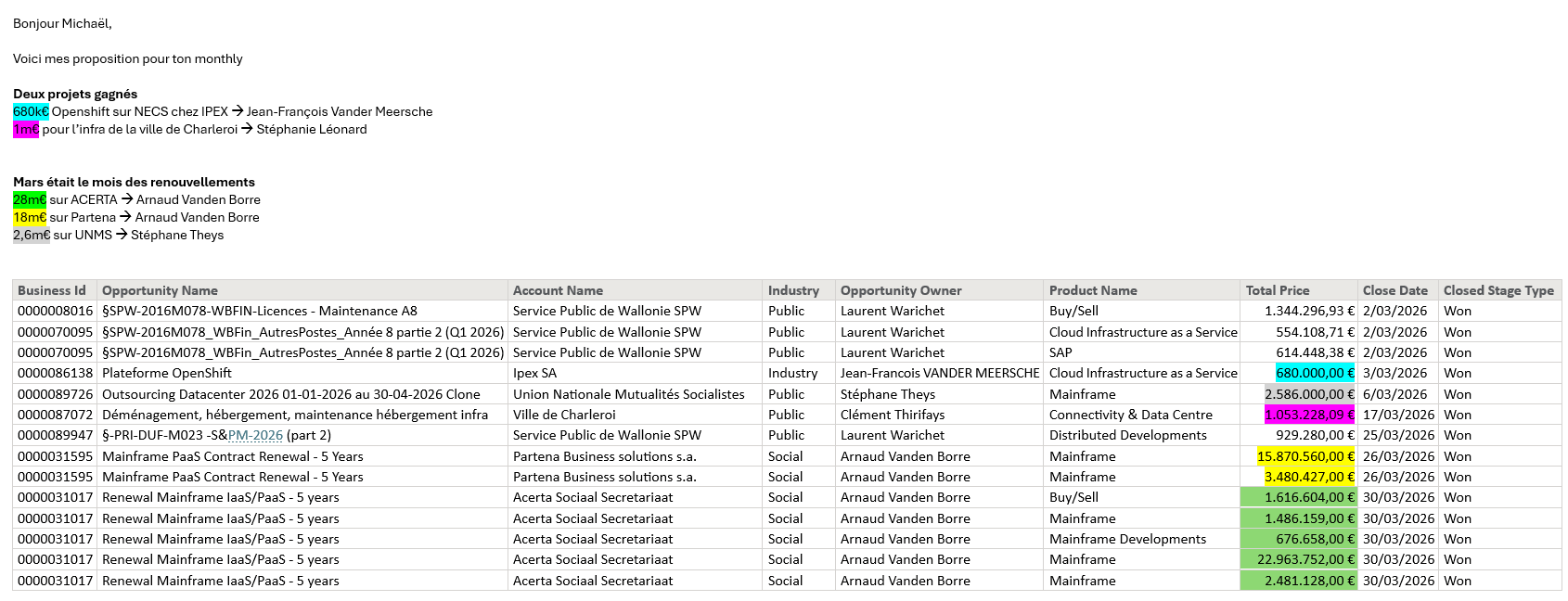
Task: Click the PM-2026 link in the opportunity name
Action: pyautogui.click(x=255, y=435)
